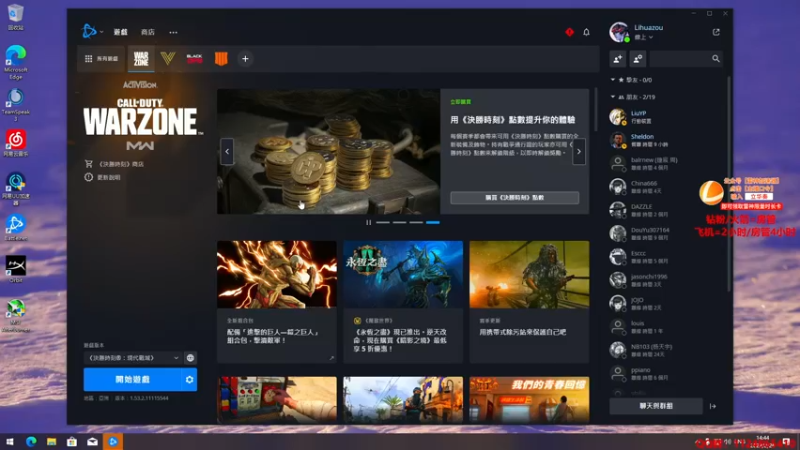This screenshot has height=450, width=800.
Task: Select friend LiuYP
Action: click(x=666, y=117)
